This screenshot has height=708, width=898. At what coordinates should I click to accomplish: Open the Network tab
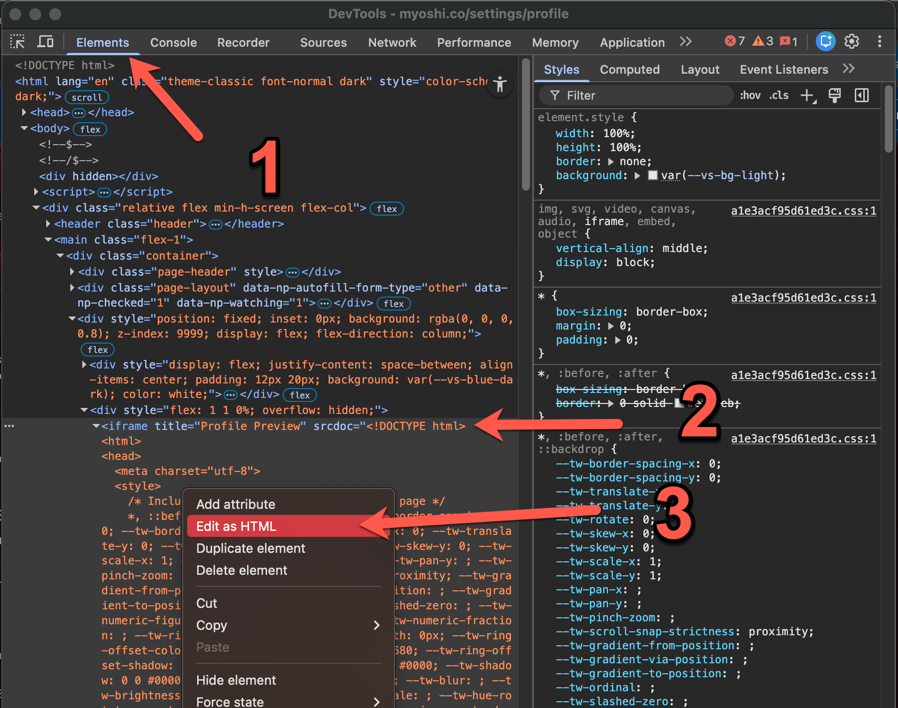pos(392,42)
